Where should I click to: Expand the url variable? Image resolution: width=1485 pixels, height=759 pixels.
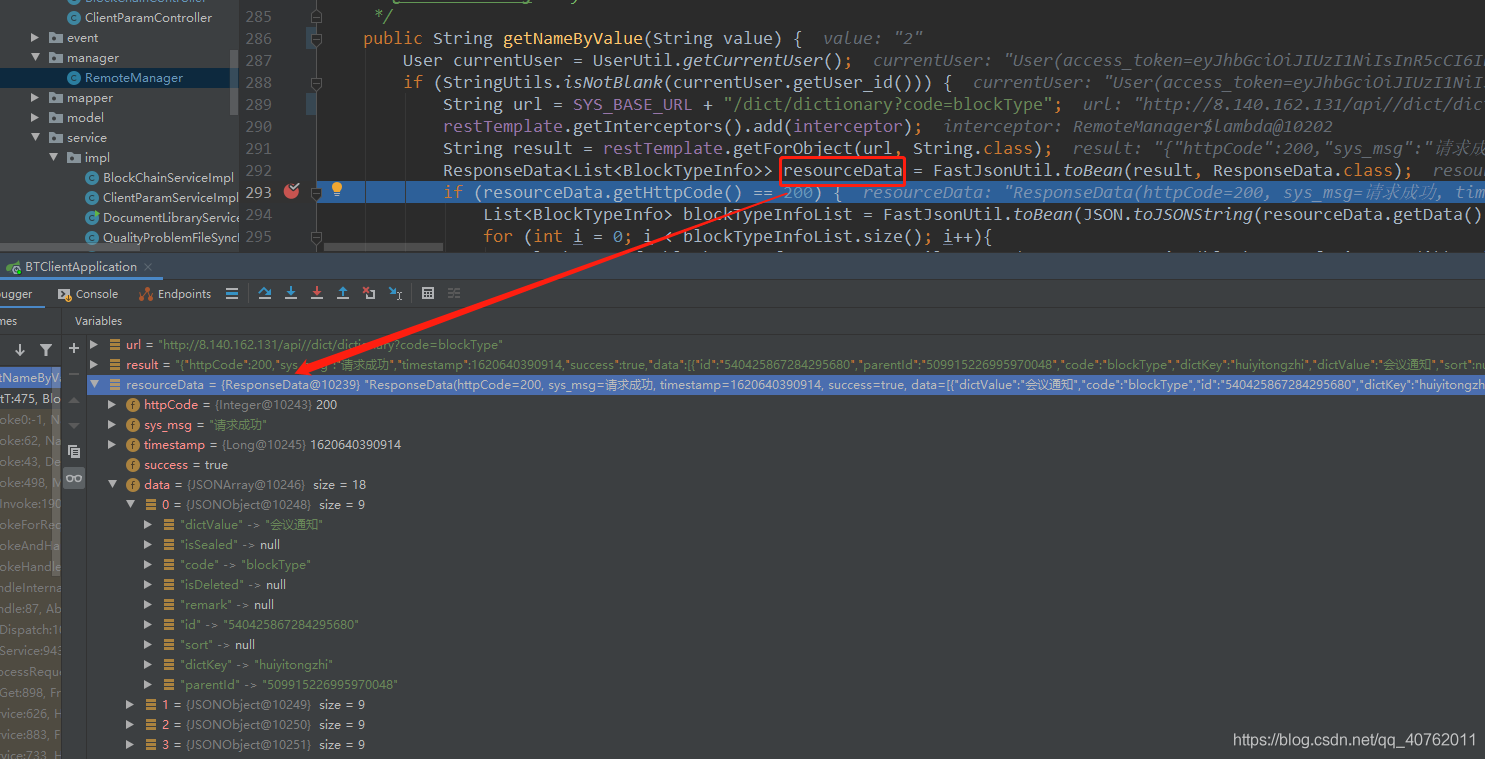tap(95, 344)
